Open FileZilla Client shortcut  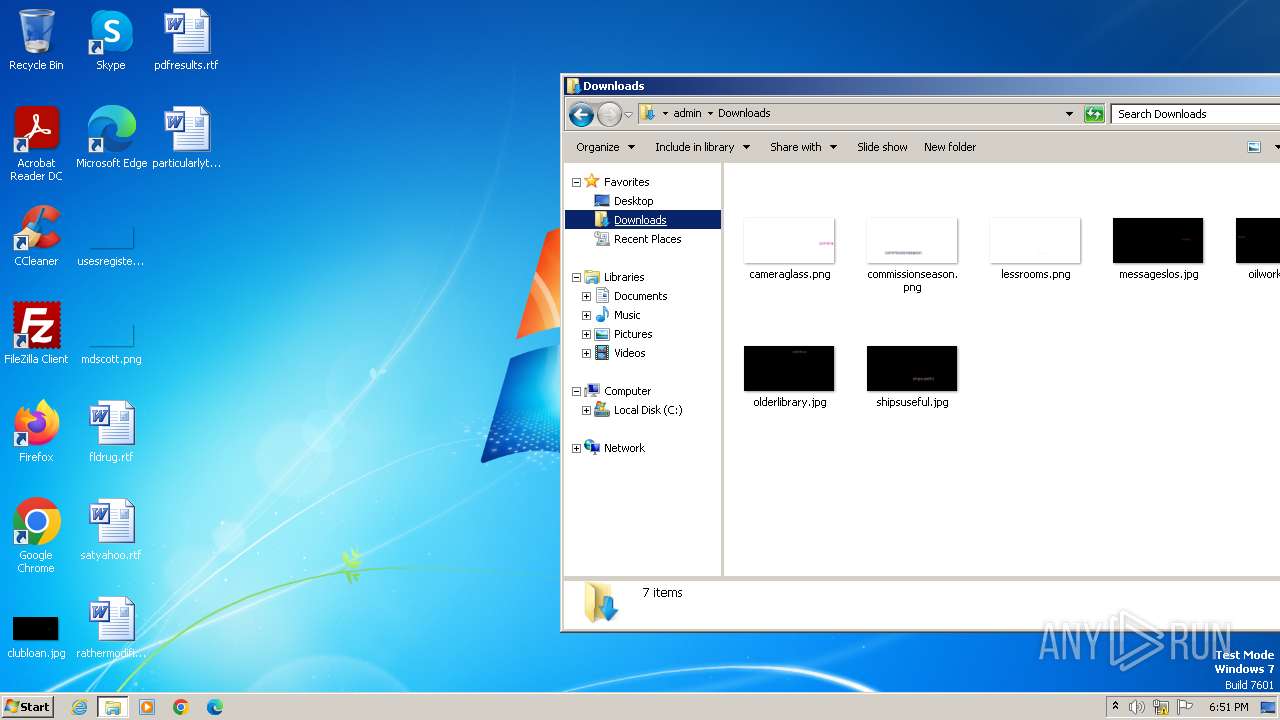click(x=36, y=334)
